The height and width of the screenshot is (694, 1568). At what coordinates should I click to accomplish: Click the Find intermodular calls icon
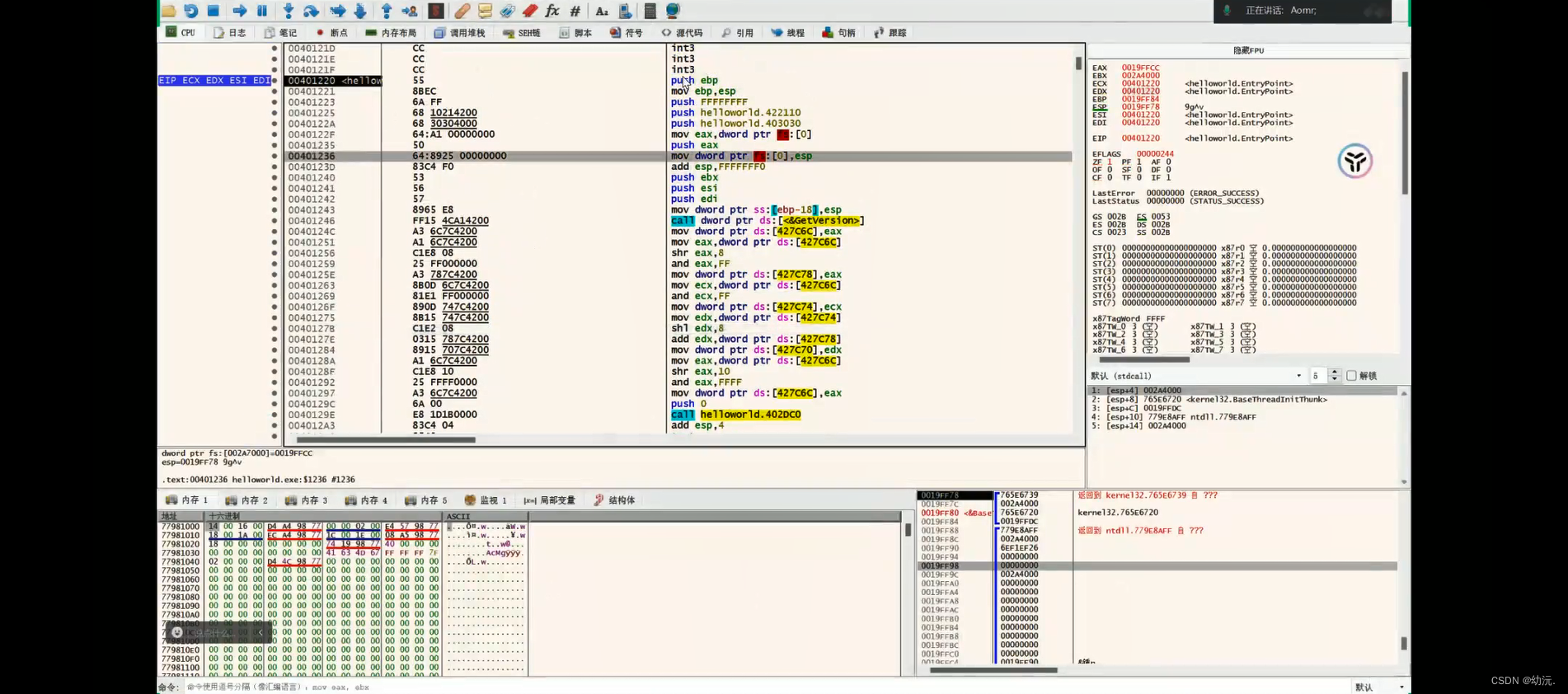click(625, 11)
